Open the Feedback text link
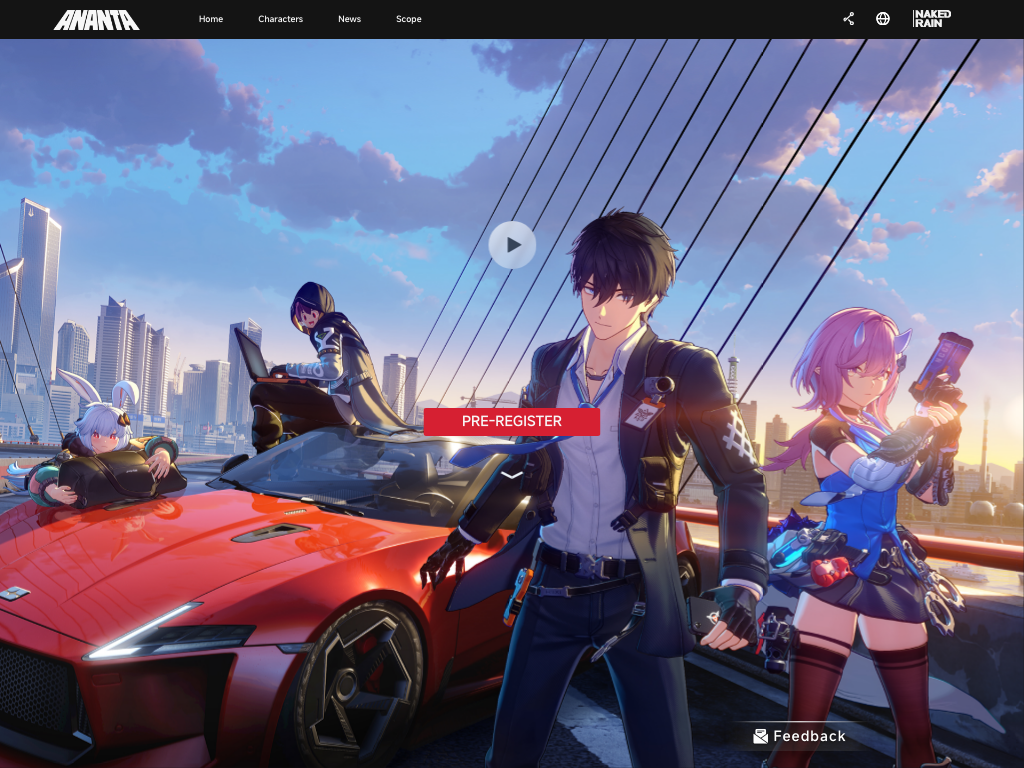This screenshot has width=1024, height=768. coord(809,736)
